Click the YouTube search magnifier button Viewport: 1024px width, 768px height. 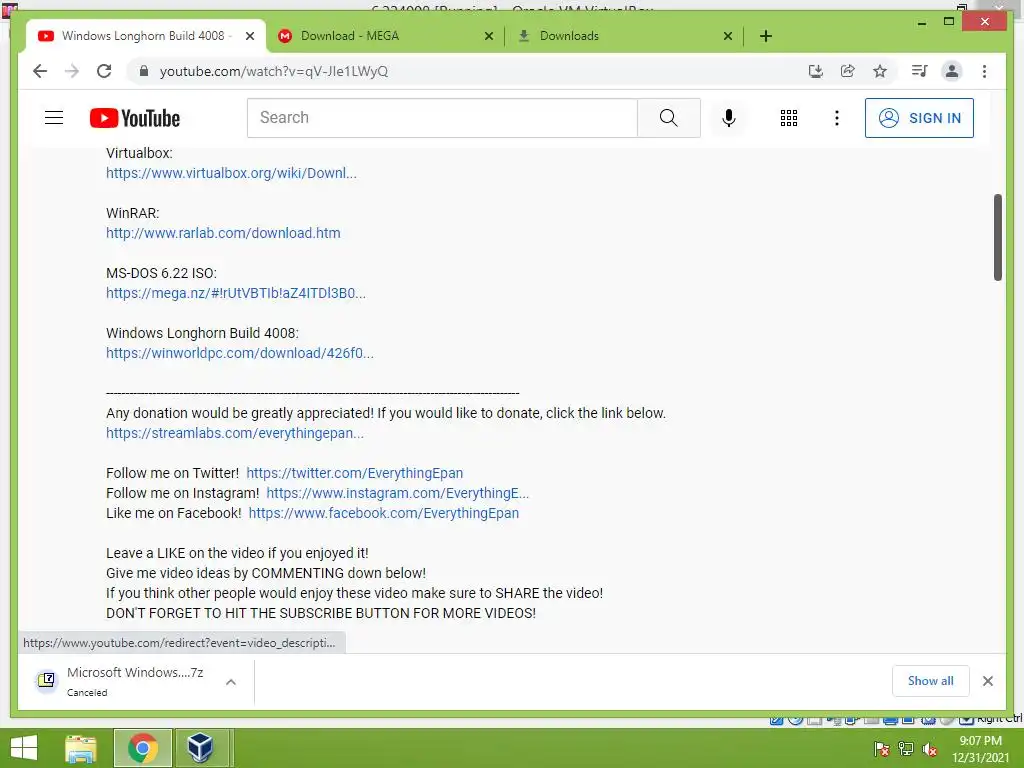pos(669,118)
